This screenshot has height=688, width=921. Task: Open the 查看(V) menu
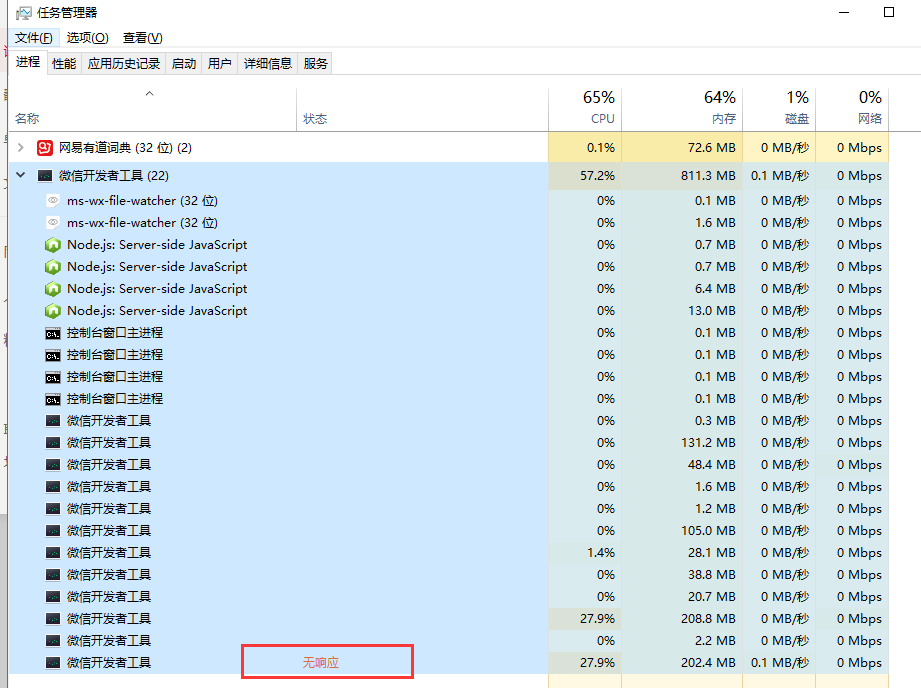[143, 38]
